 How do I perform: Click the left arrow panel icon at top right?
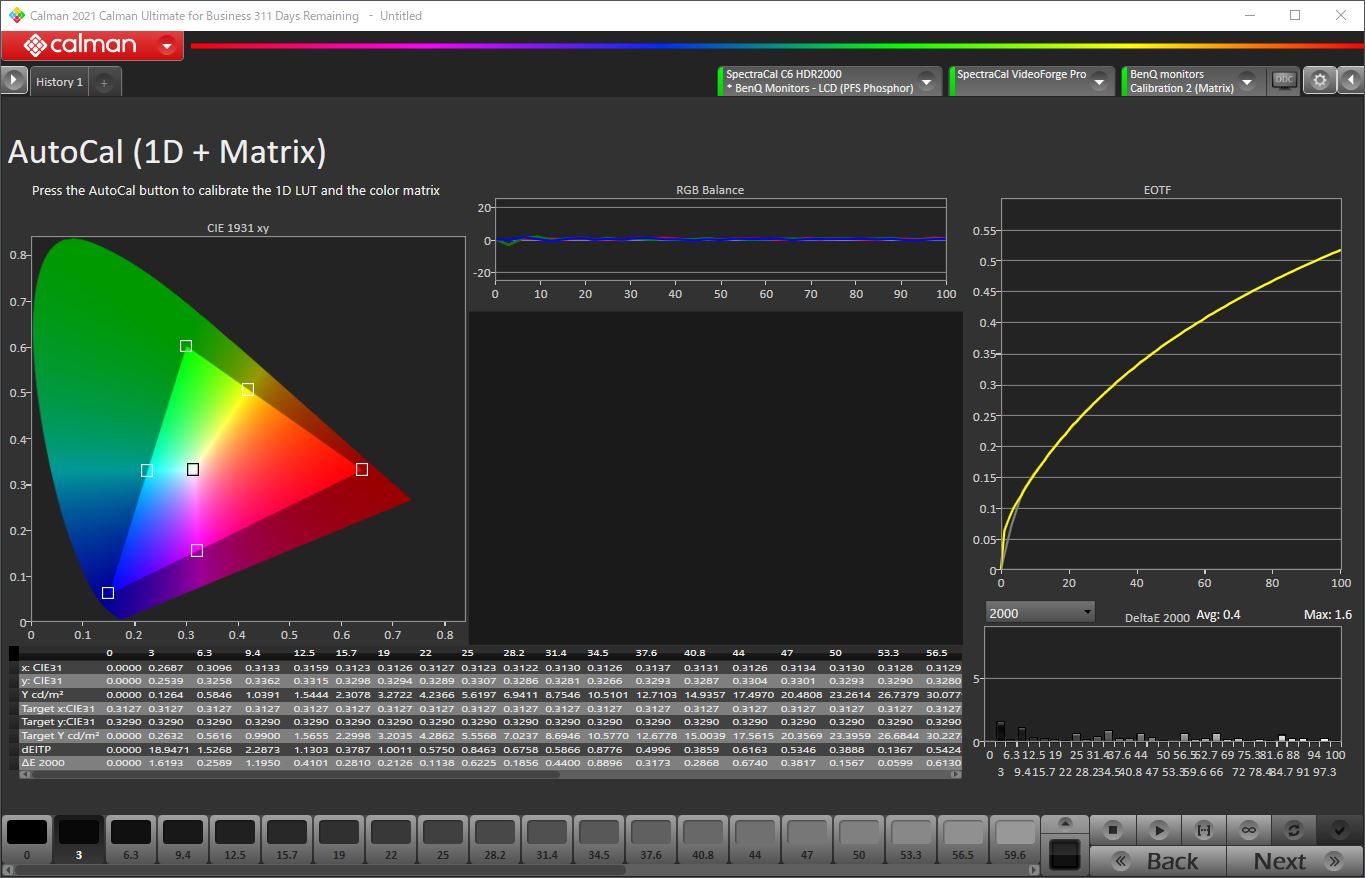click(1351, 81)
